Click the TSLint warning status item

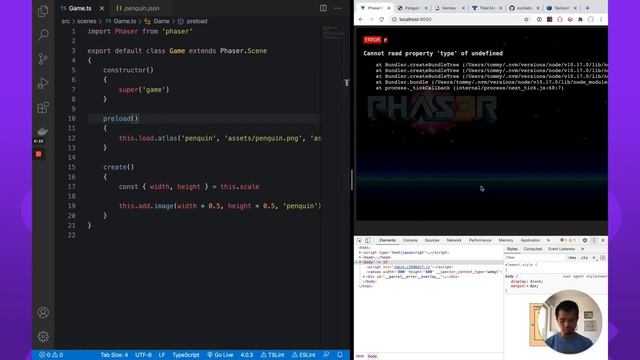(x=272, y=355)
